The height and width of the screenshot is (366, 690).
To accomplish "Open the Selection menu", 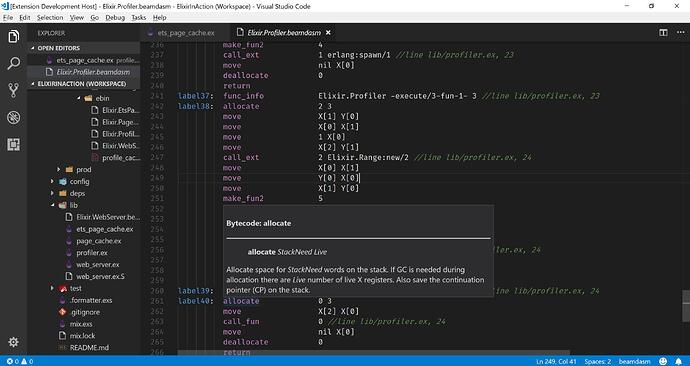I will [50, 18].
